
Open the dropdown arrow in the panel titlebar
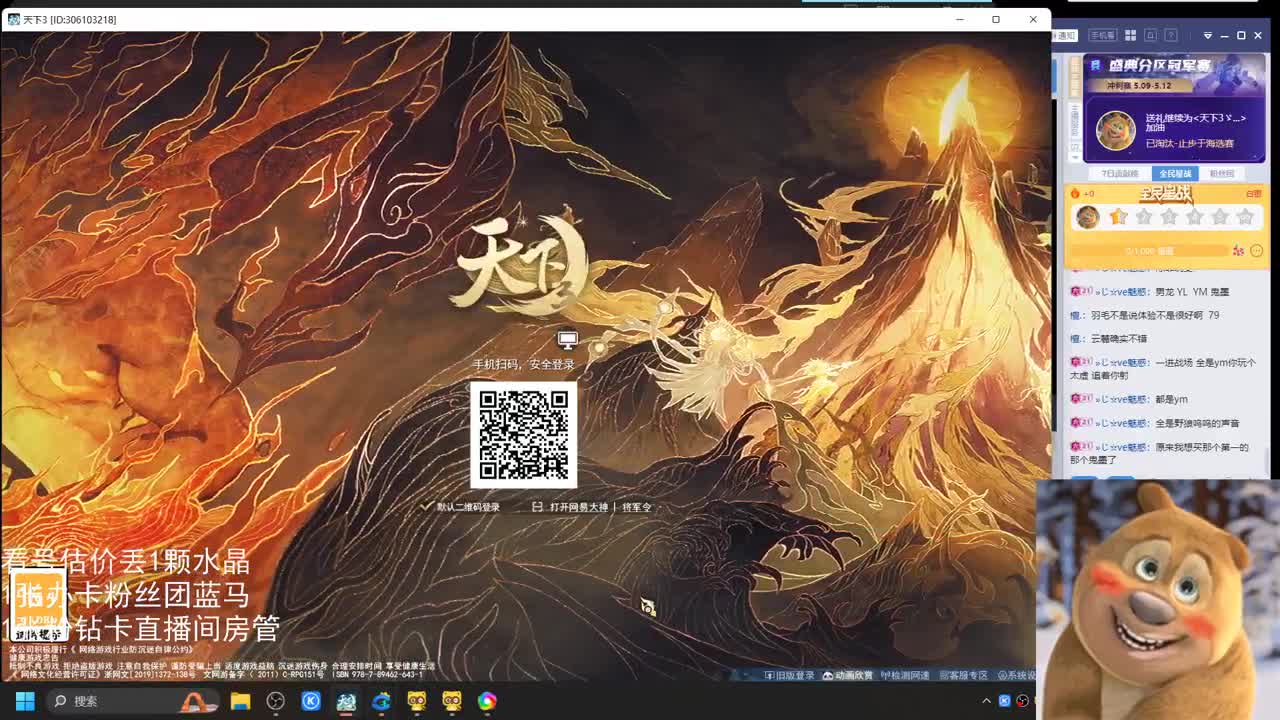coord(1208,35)
